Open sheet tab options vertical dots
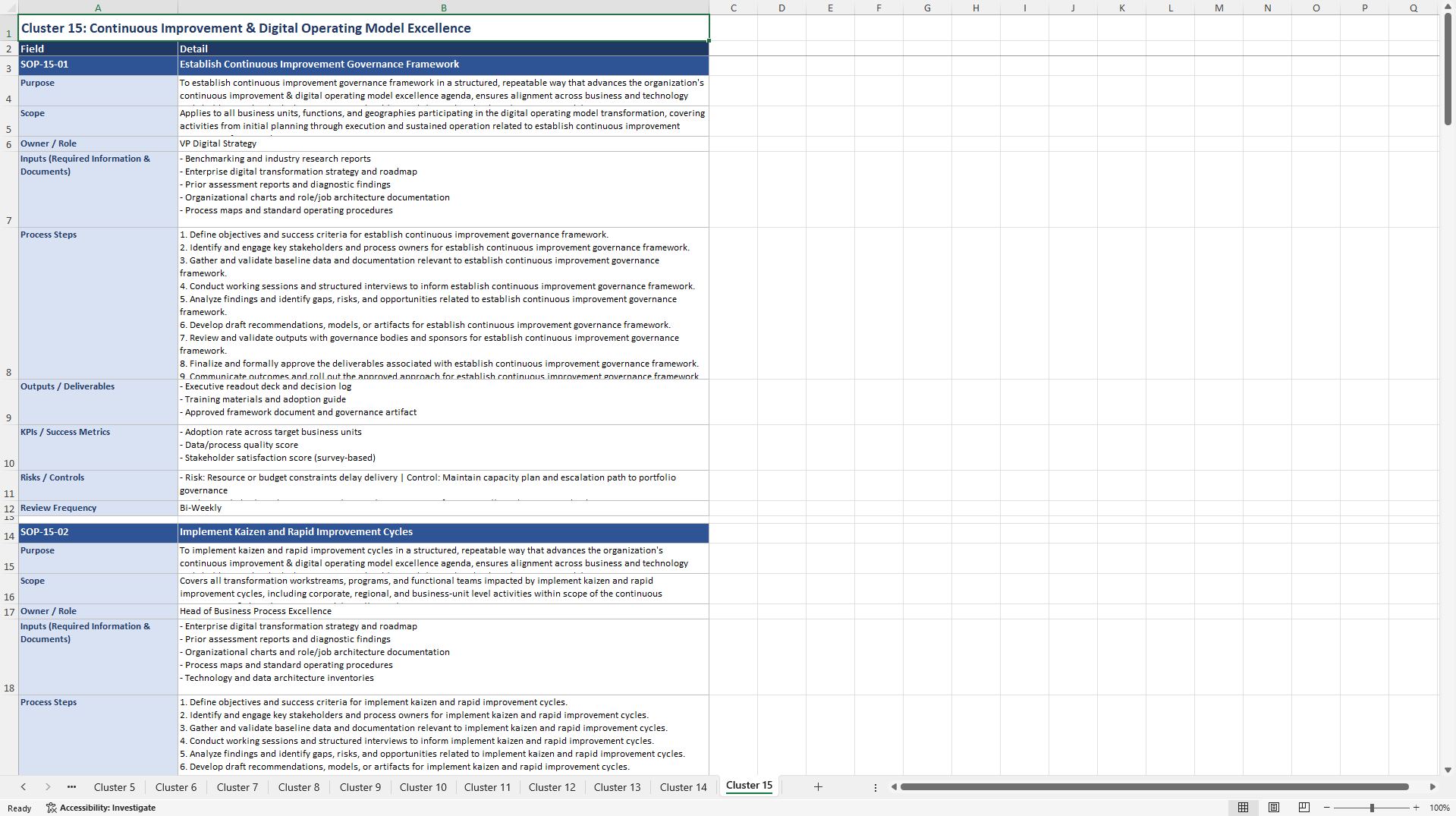Image resolution: width=1456 pixels, height=816 pixels. (x=876, y=787)
